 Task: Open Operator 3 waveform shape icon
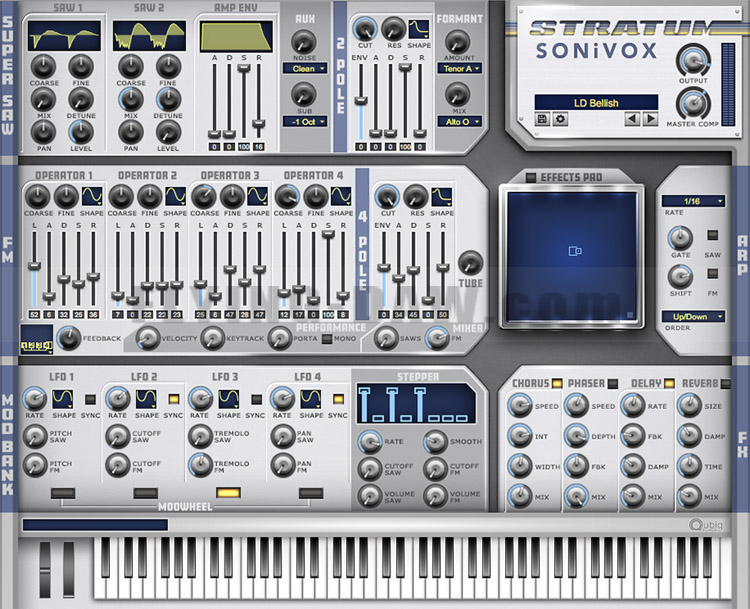coord(258,196)
